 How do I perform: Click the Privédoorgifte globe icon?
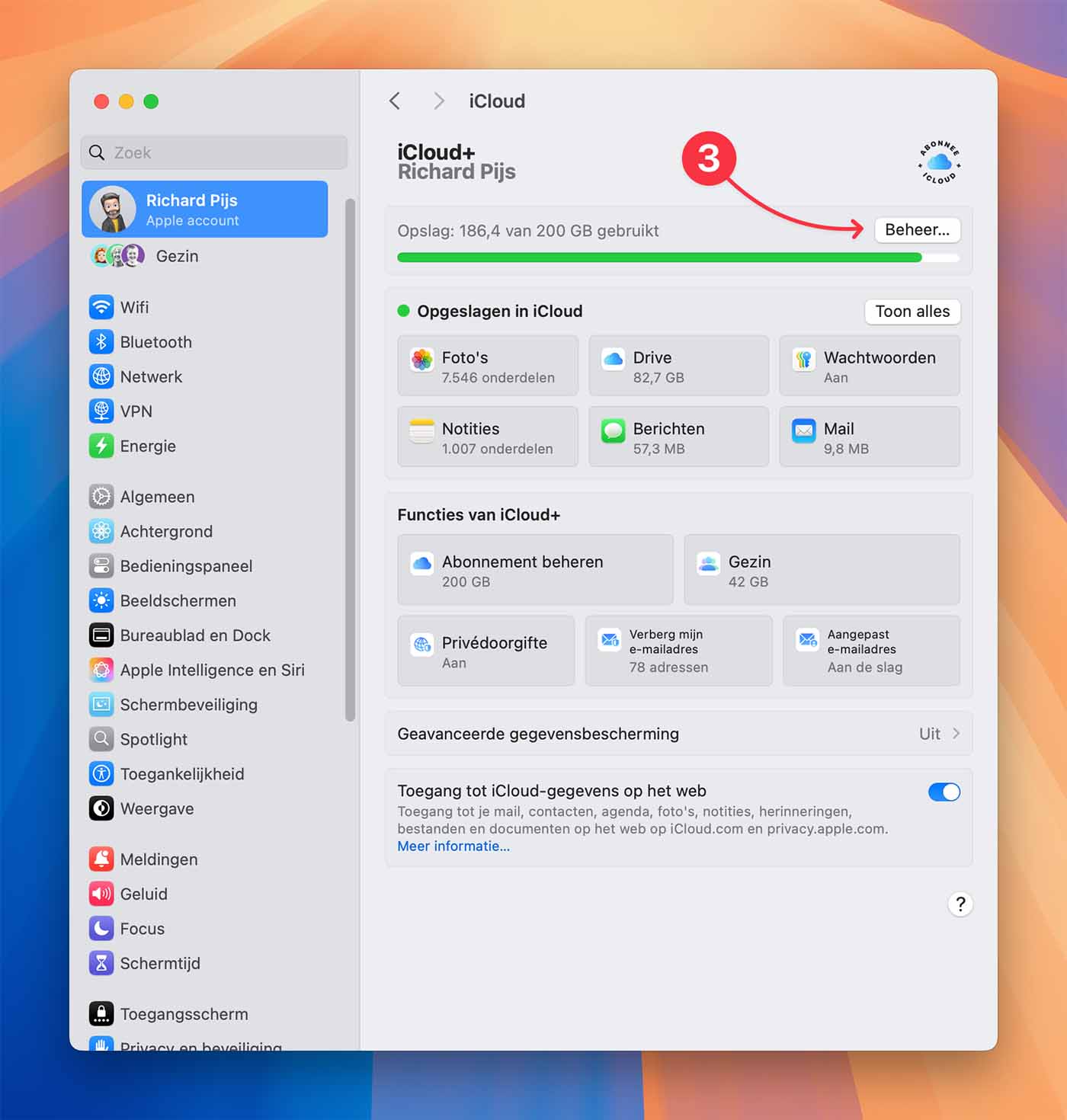point(422,645)
